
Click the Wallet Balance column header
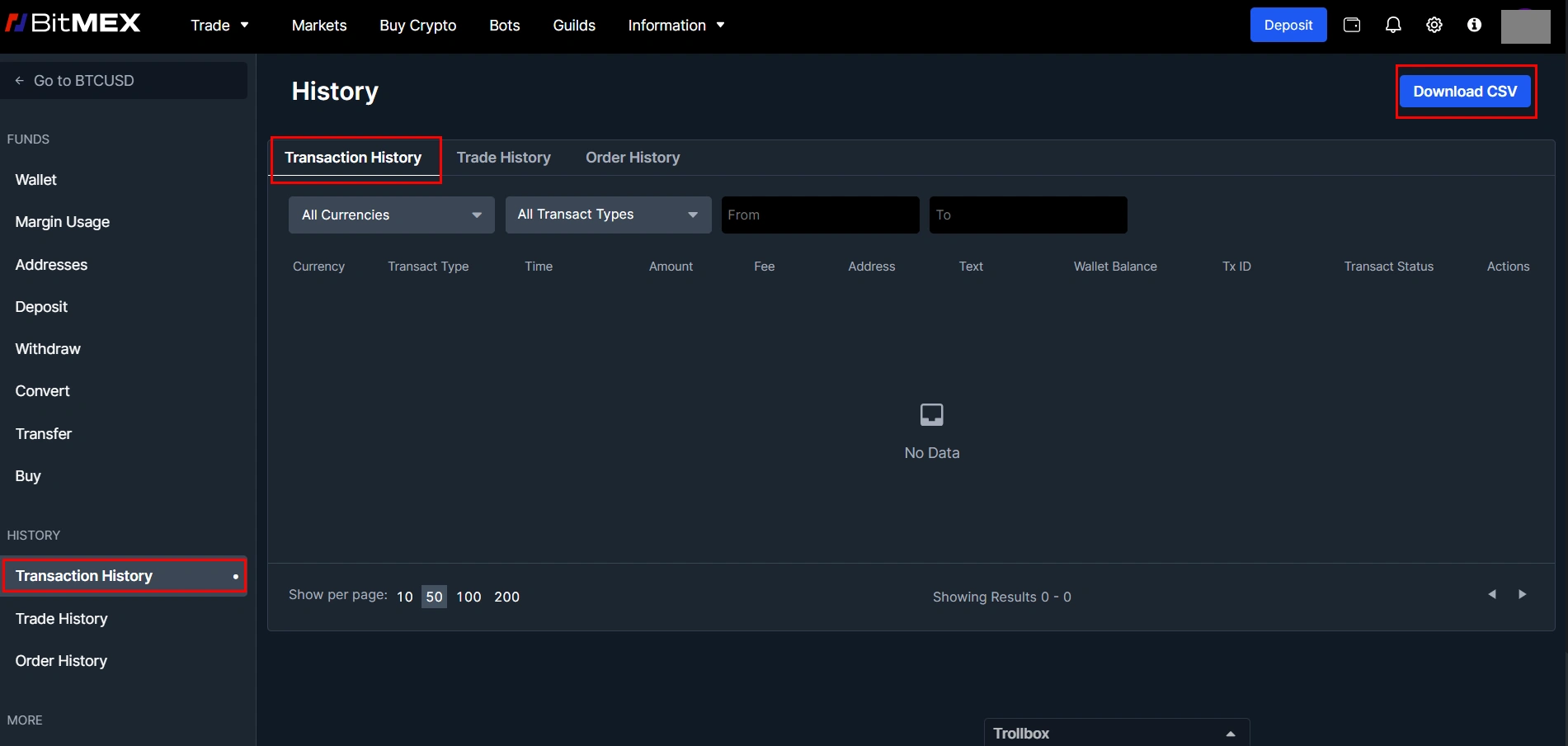coord(1115,267)
